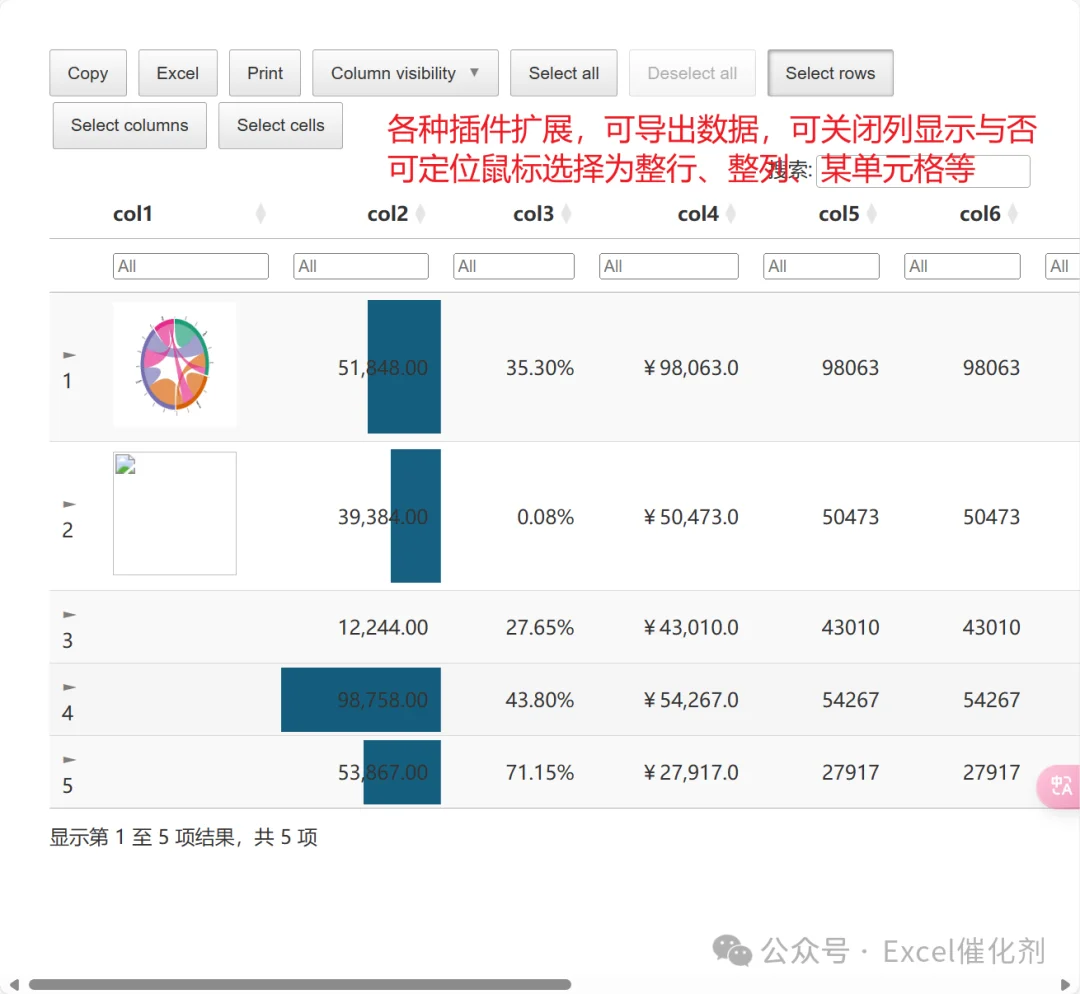1080x994 pixels.
Task: Click the 43010 cell in col5
Action: 851,628
